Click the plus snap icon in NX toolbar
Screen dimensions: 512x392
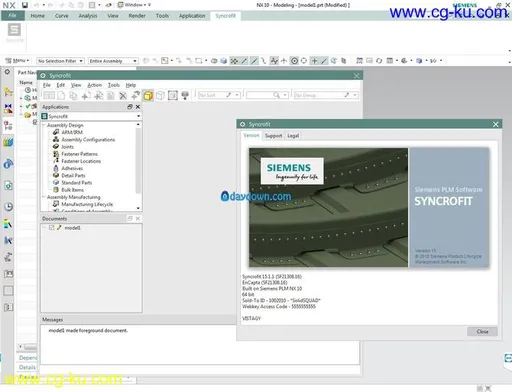point(314,61)
